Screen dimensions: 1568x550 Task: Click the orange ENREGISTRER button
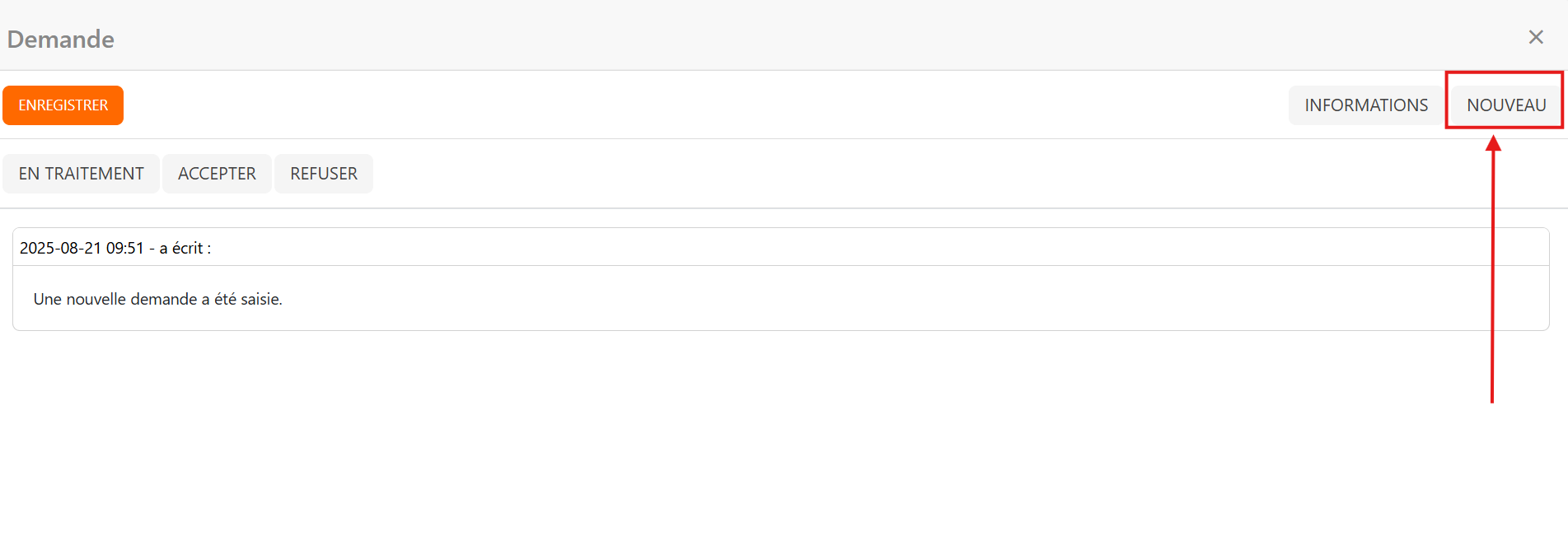(63, 105)
